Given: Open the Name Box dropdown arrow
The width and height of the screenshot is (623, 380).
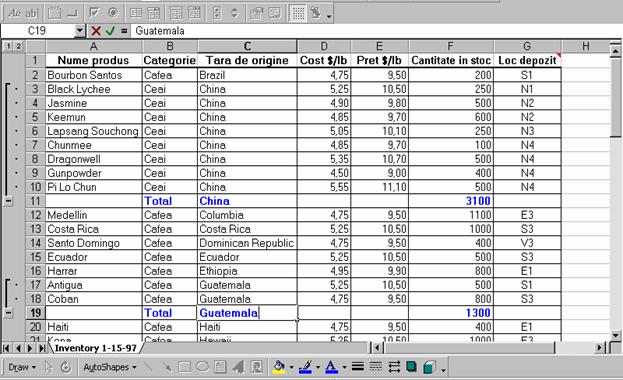Looking at the screenshot, I should pos(80,31).
